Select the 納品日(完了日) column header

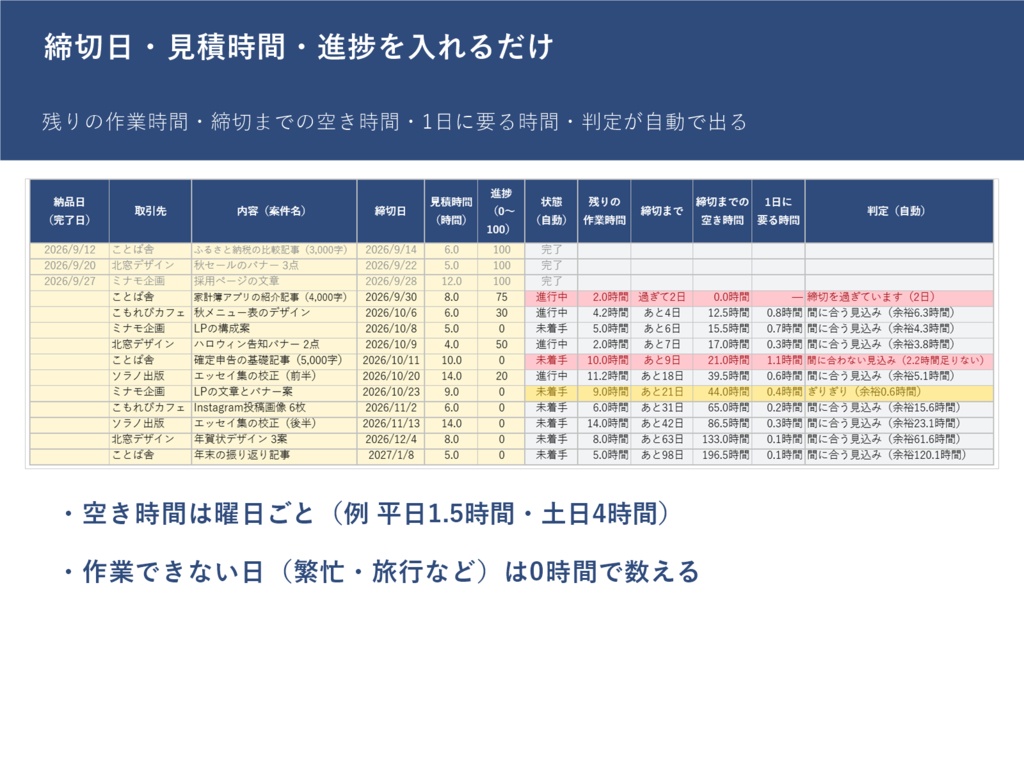point(69,211)
